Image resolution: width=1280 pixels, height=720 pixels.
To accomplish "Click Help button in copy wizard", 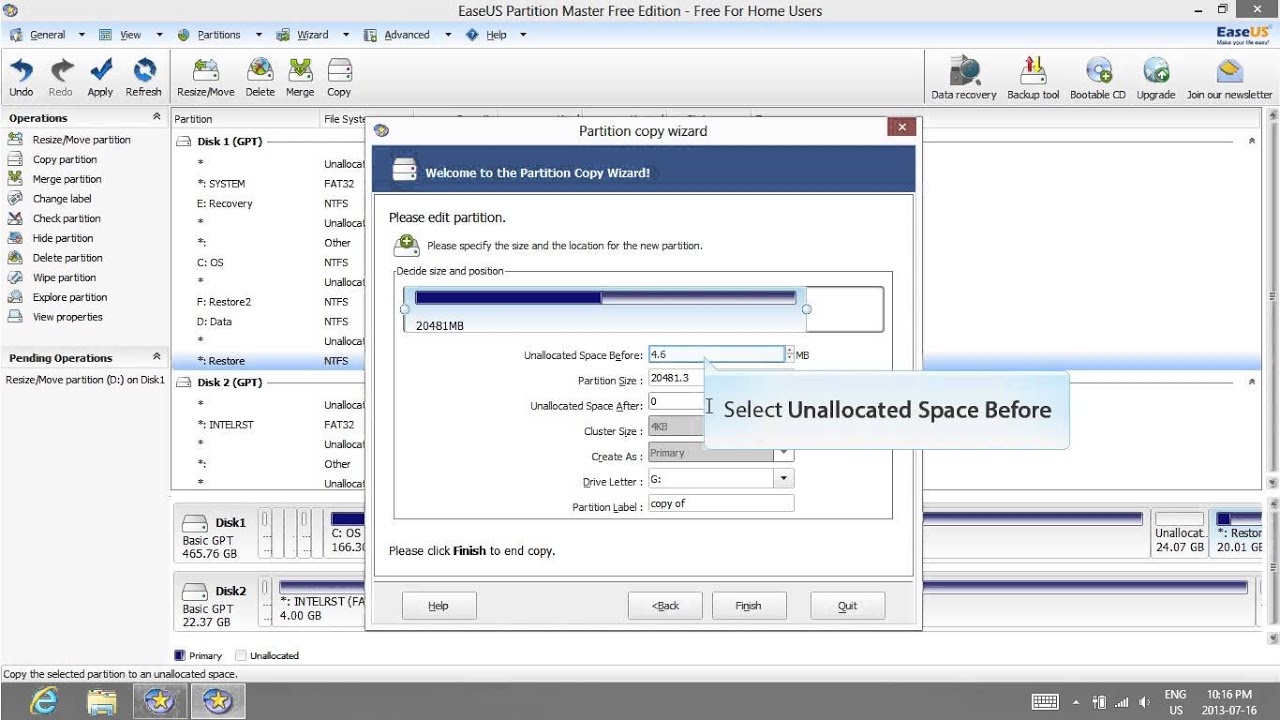I will tap(438, 605).
